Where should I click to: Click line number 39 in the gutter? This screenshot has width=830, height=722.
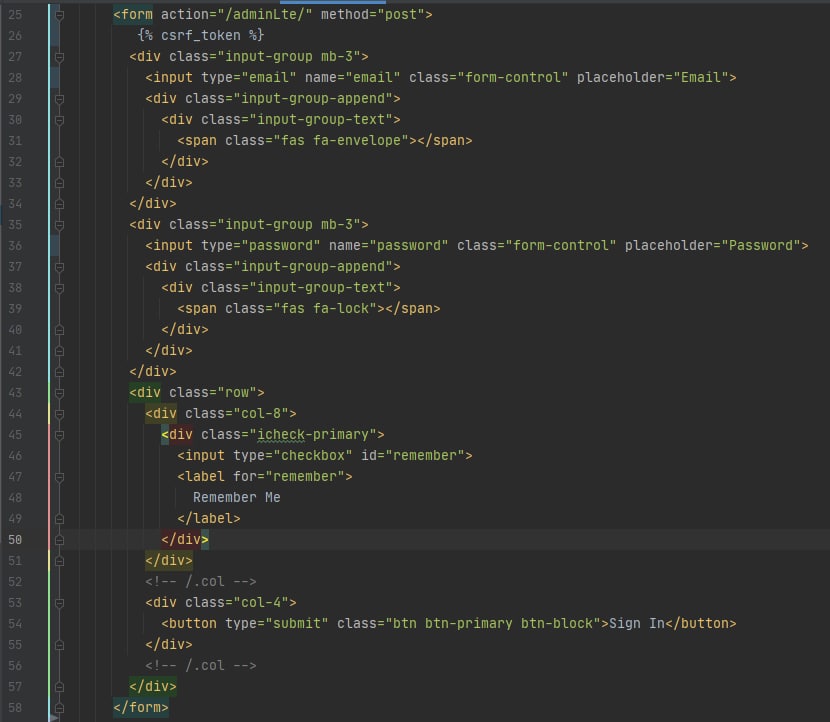click(15, 309)
